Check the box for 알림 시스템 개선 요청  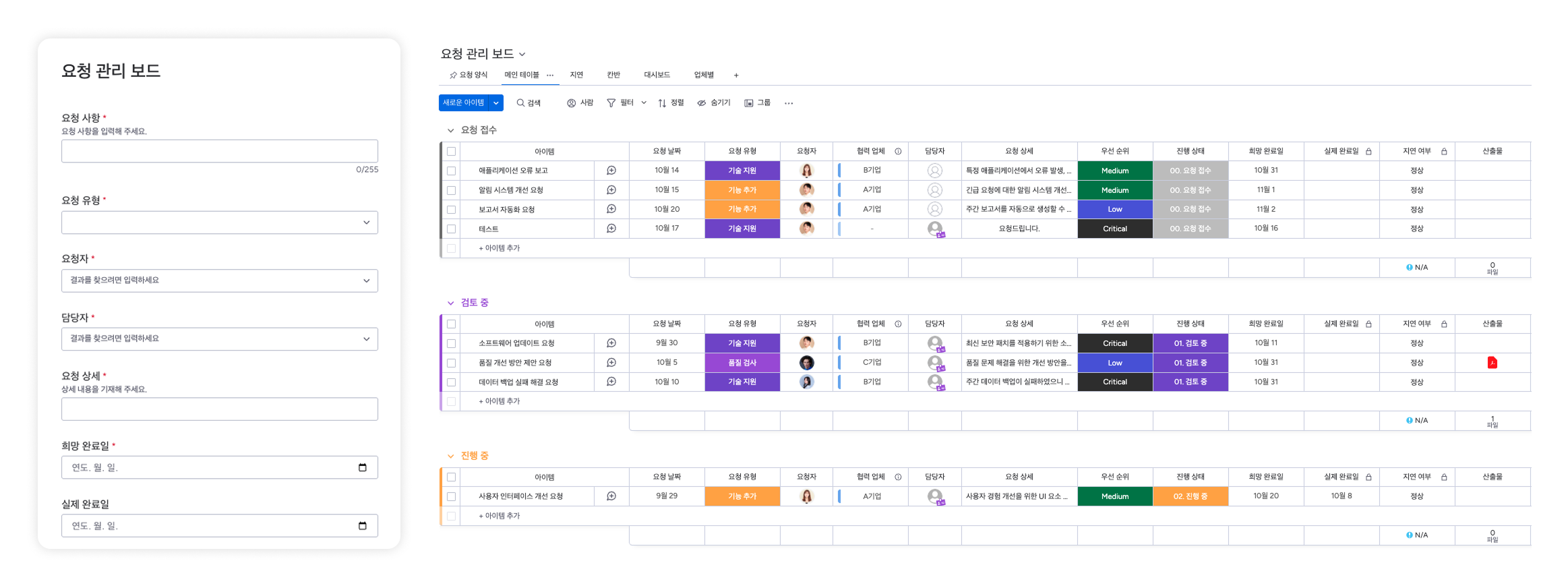[x=452, y=190]
